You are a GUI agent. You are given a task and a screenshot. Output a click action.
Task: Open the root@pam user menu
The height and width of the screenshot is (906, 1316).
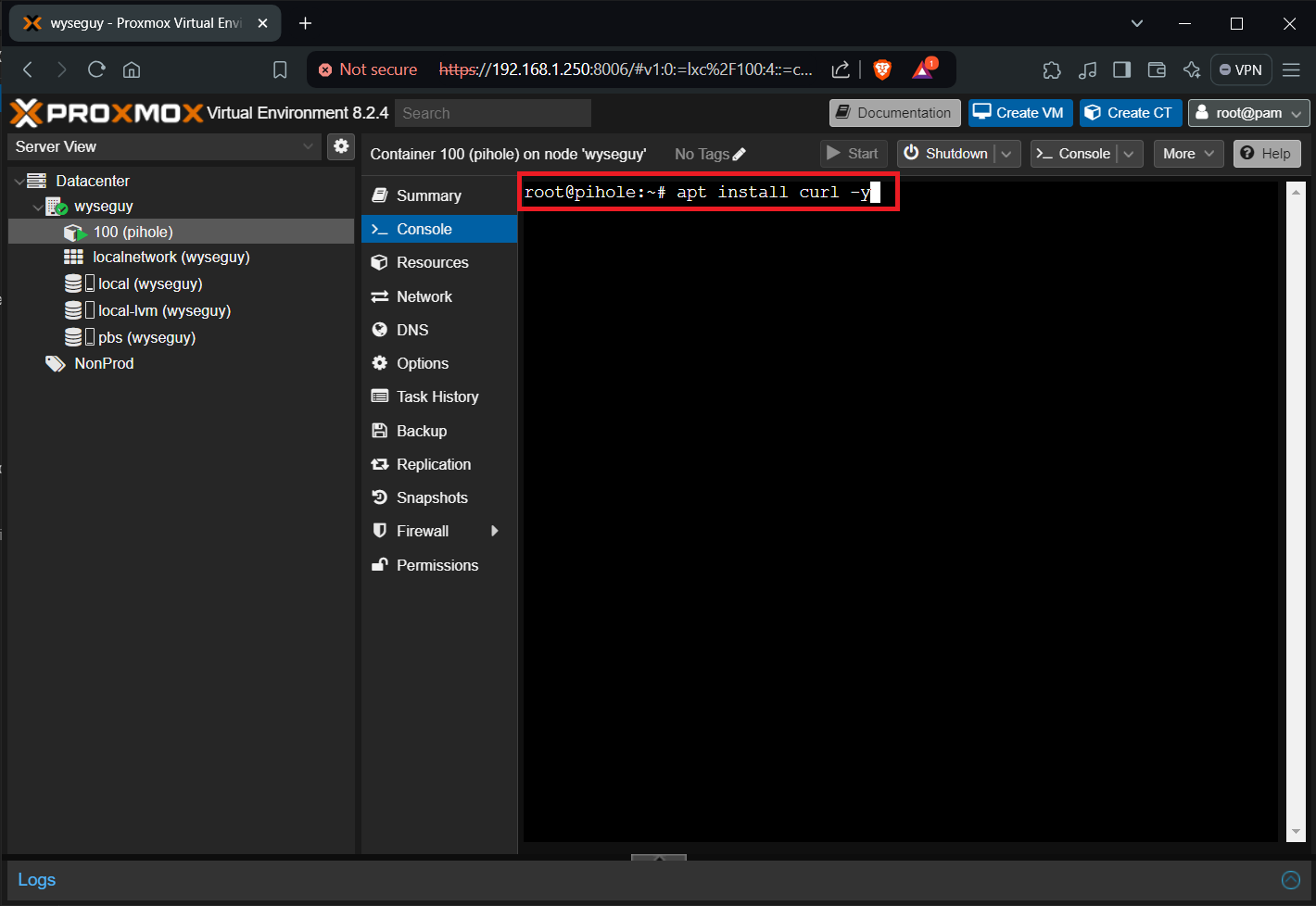tap(1248, 113)
